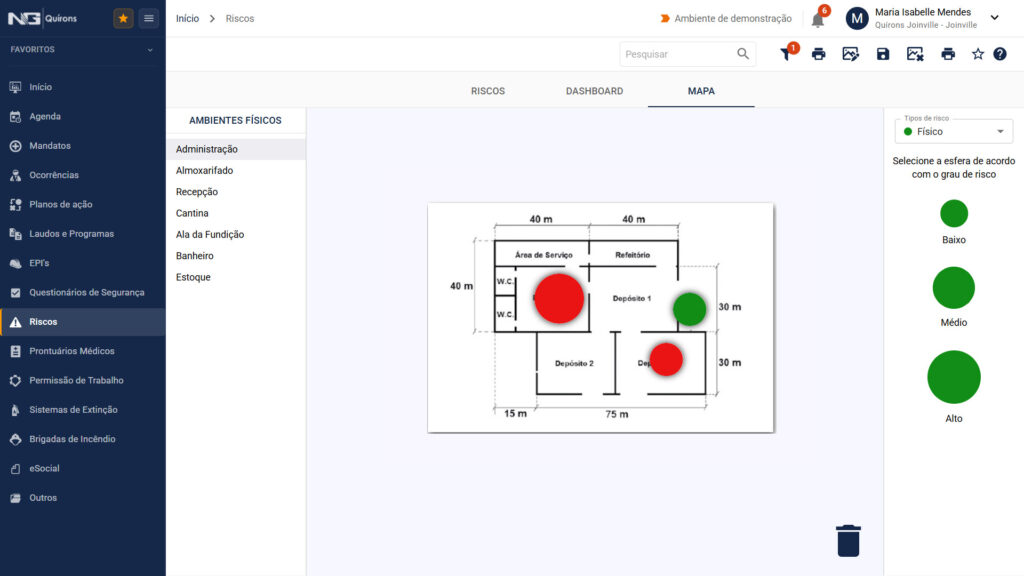This screenshot has height=576, width=1024.
Task: Toggle the star favorites button in sidebar header
Action: [123, 18]
